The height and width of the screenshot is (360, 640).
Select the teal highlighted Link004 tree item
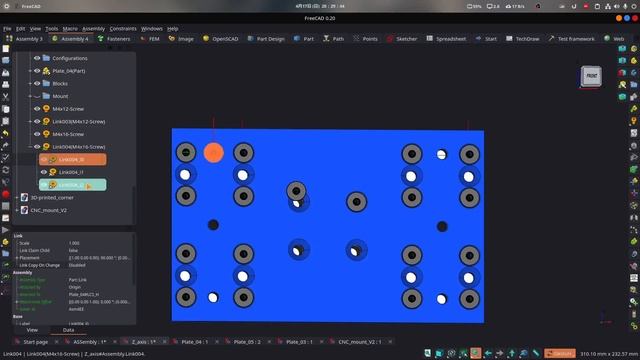pos(73,185)
